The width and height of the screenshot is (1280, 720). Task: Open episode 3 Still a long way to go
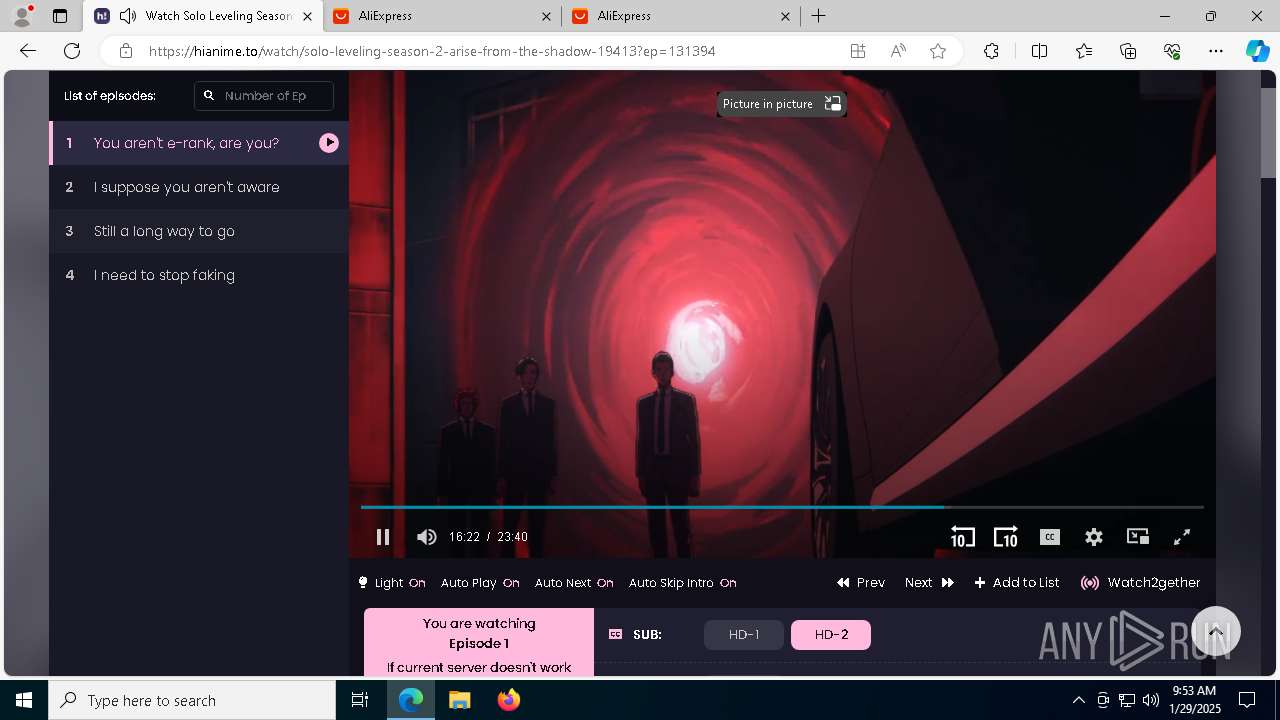tap(199, 231)
